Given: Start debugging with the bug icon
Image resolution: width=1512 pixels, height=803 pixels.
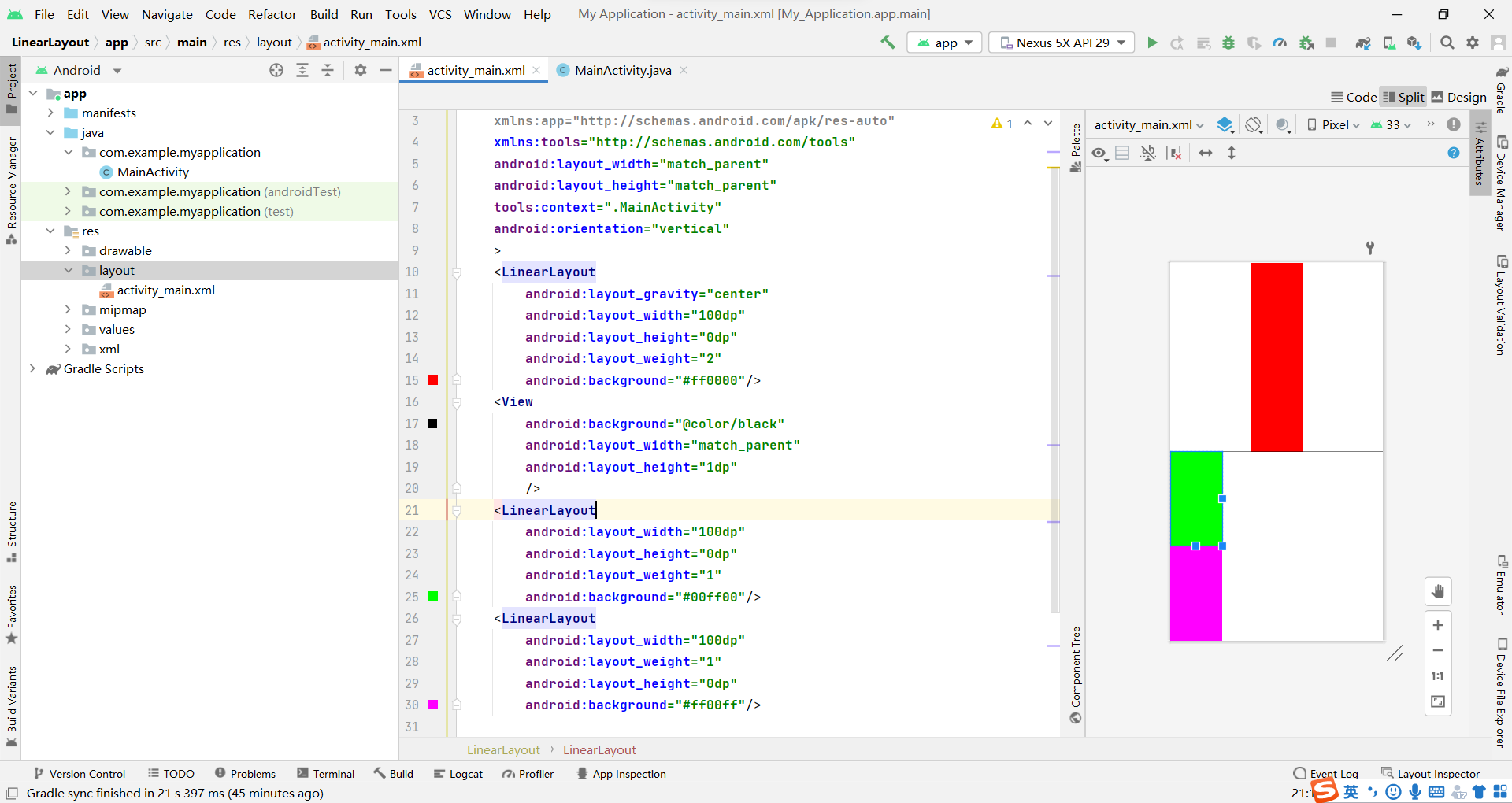Looking at the screenshot, I should (1228, 43).
